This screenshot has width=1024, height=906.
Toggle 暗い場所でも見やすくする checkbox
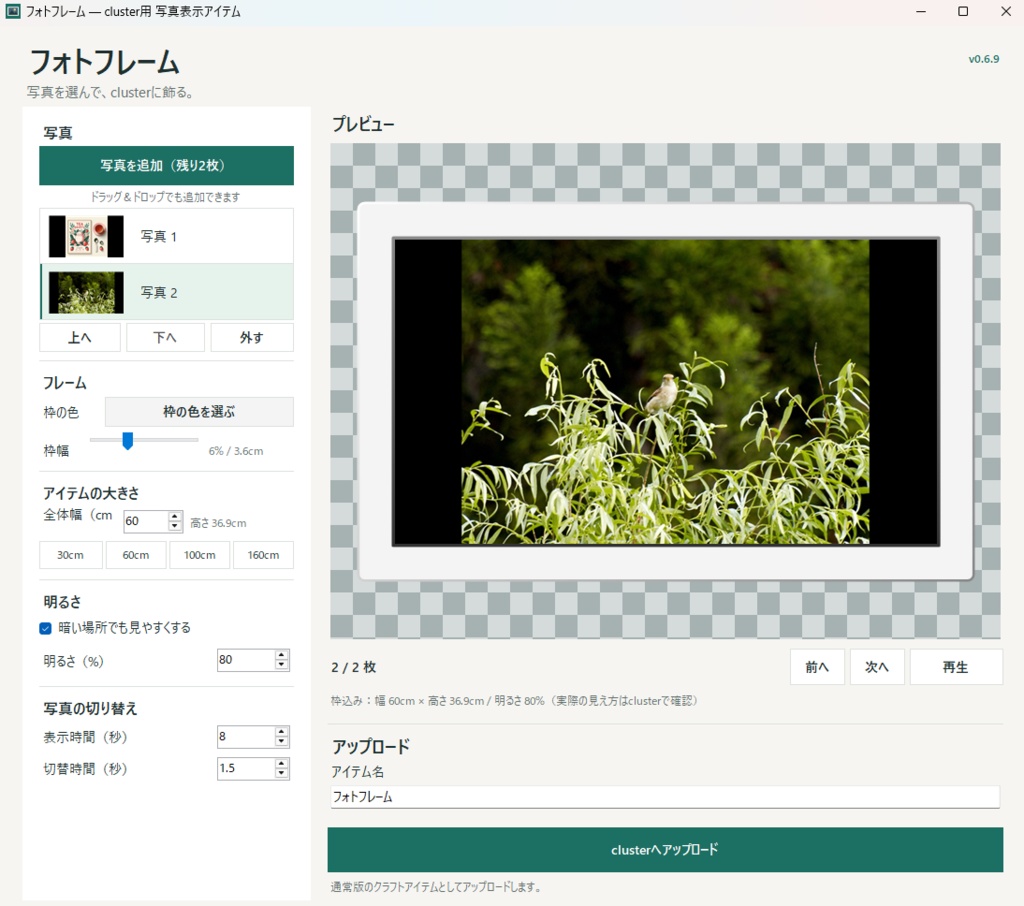click(46, 628)
